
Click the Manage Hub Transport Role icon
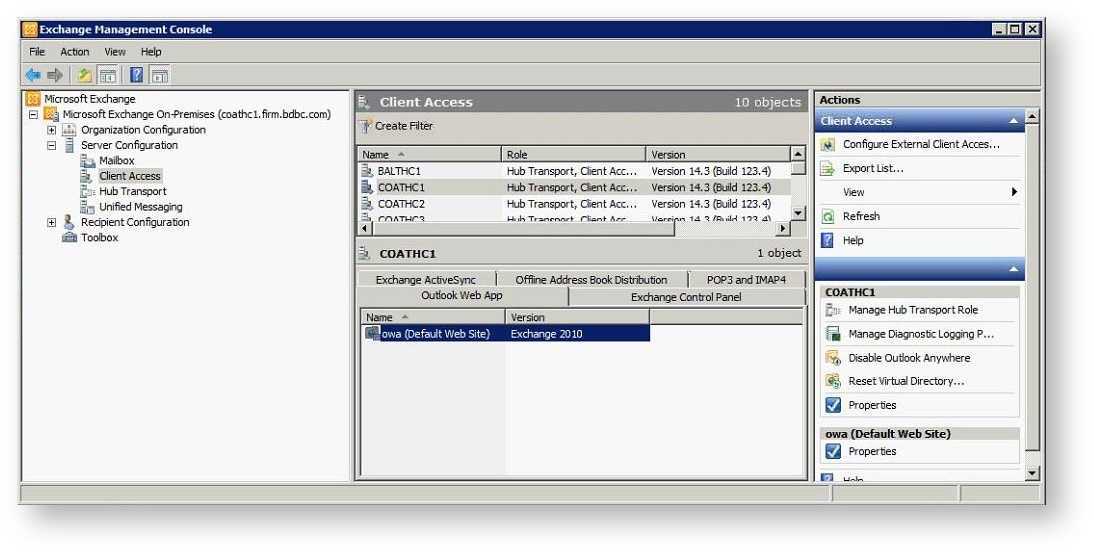pyautogui.click(x=833, y=310)
